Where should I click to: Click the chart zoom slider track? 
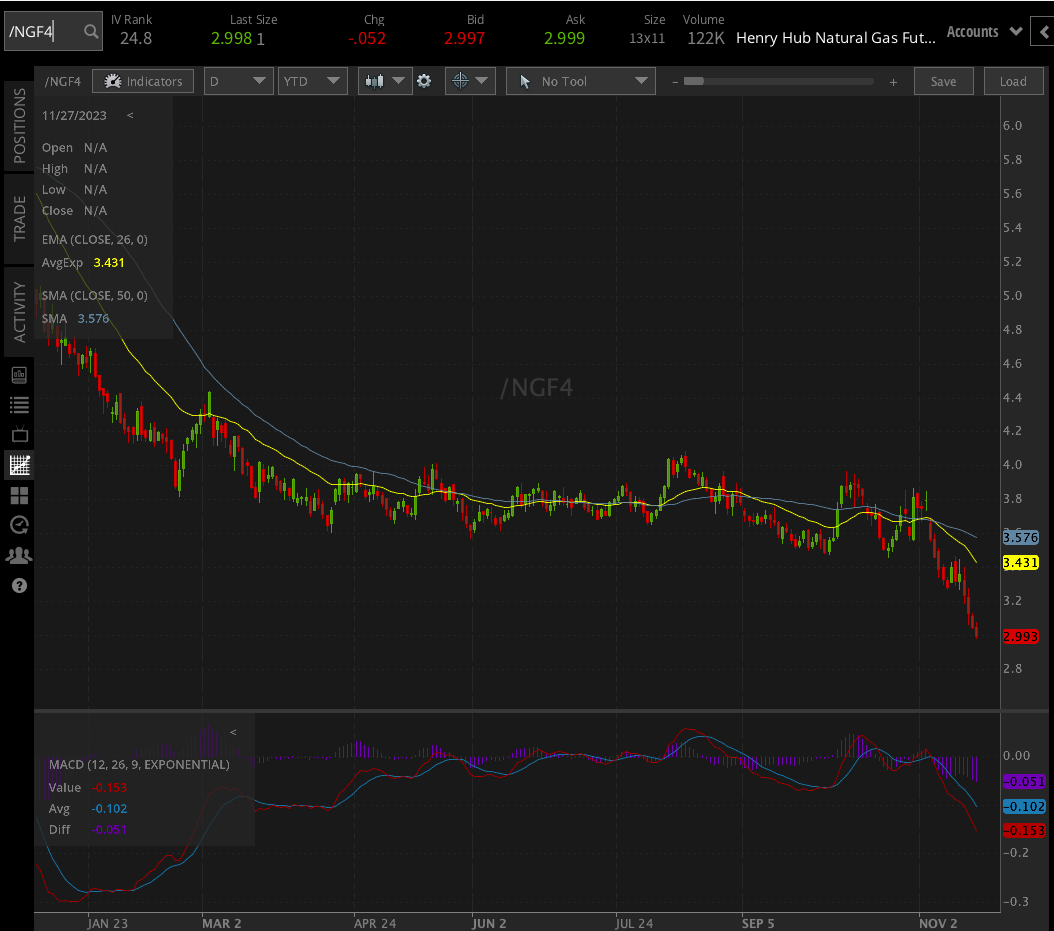(x=782, y=81)
